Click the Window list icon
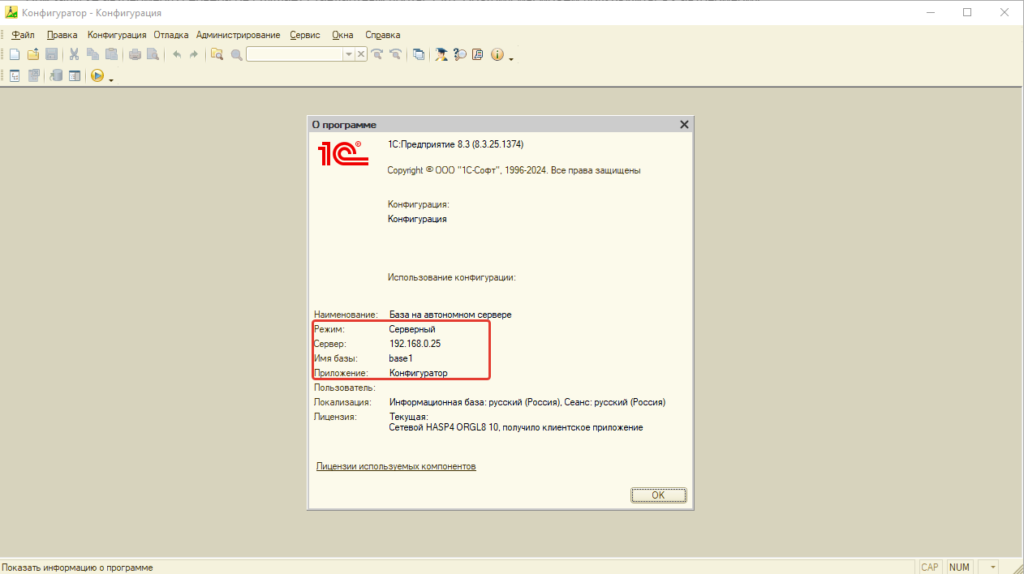The width and height of the screenshot is (1024, 574). tap(419, 55)
